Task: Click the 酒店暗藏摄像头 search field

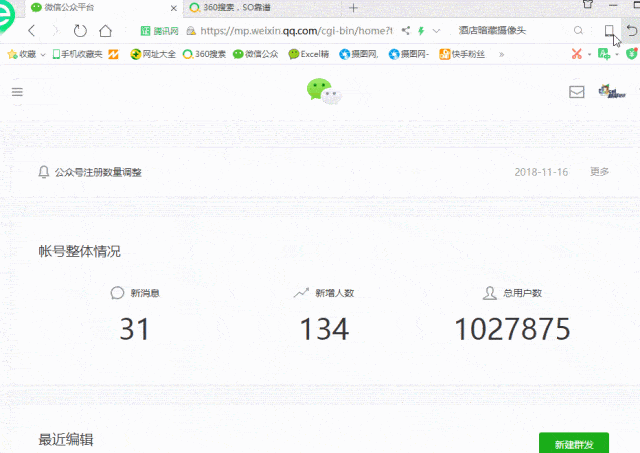Action: [514, 31]
